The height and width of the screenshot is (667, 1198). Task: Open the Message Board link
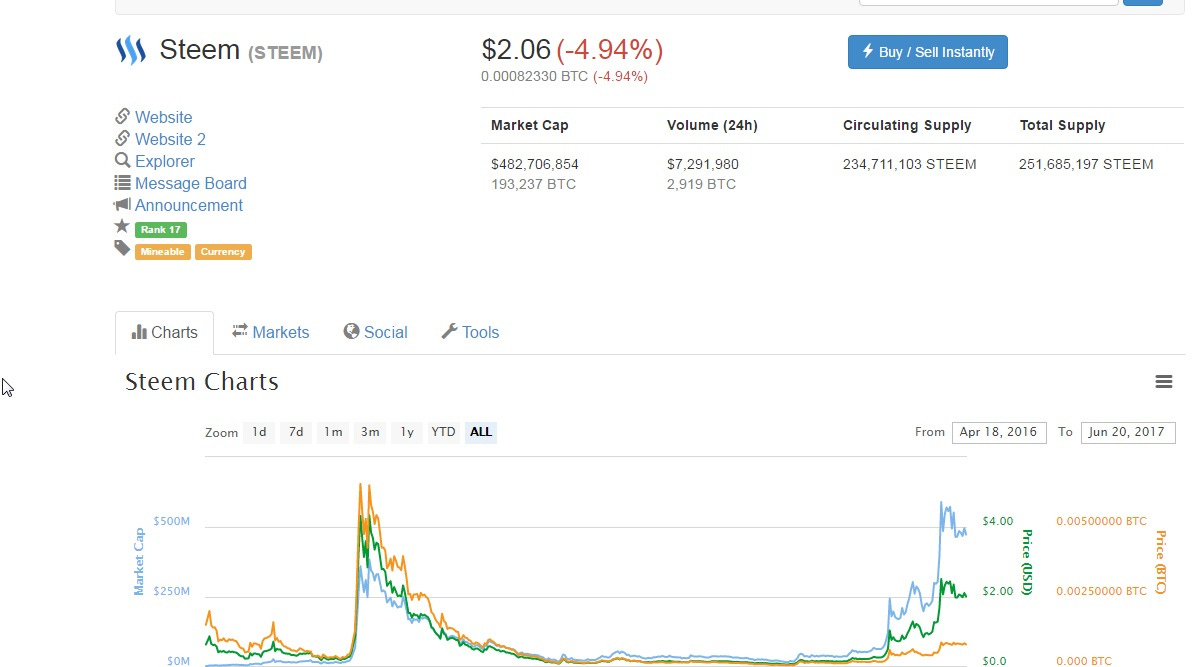[191, 183]
